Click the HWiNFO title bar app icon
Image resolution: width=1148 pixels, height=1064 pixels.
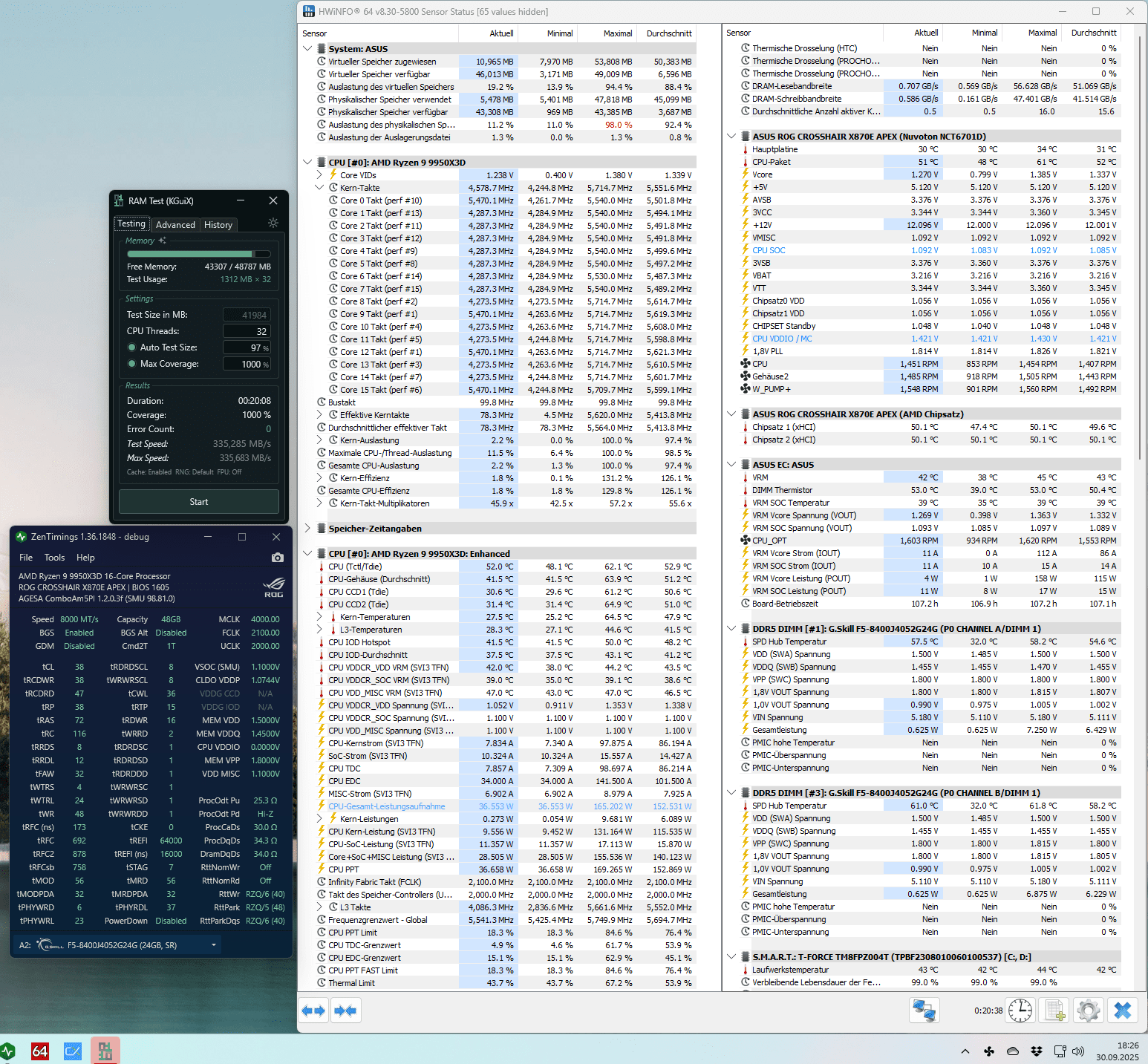click(309, 11)
